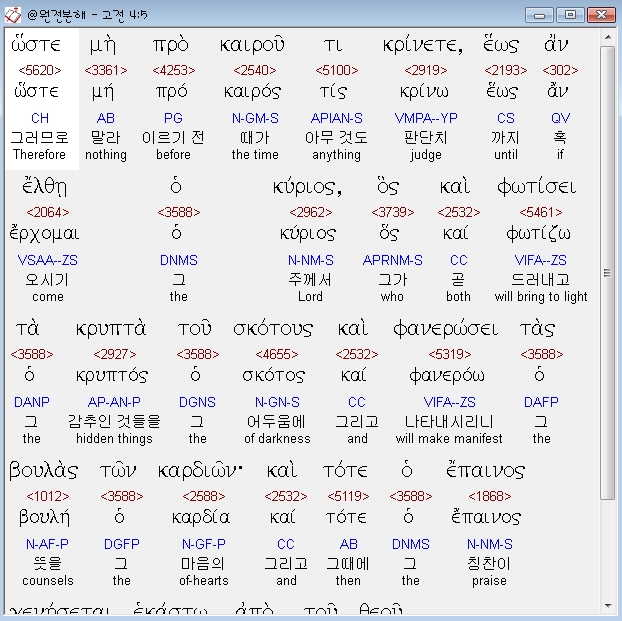
Task: Click the morphology code APIAN-S
Action: [336, 118]
